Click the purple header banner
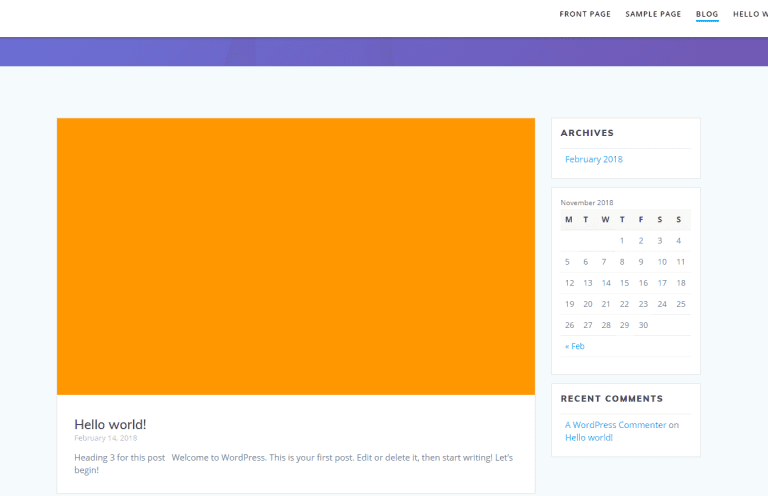Image resolution: width=768 pixels, height=496 pixels. click(x=384, y=52)
